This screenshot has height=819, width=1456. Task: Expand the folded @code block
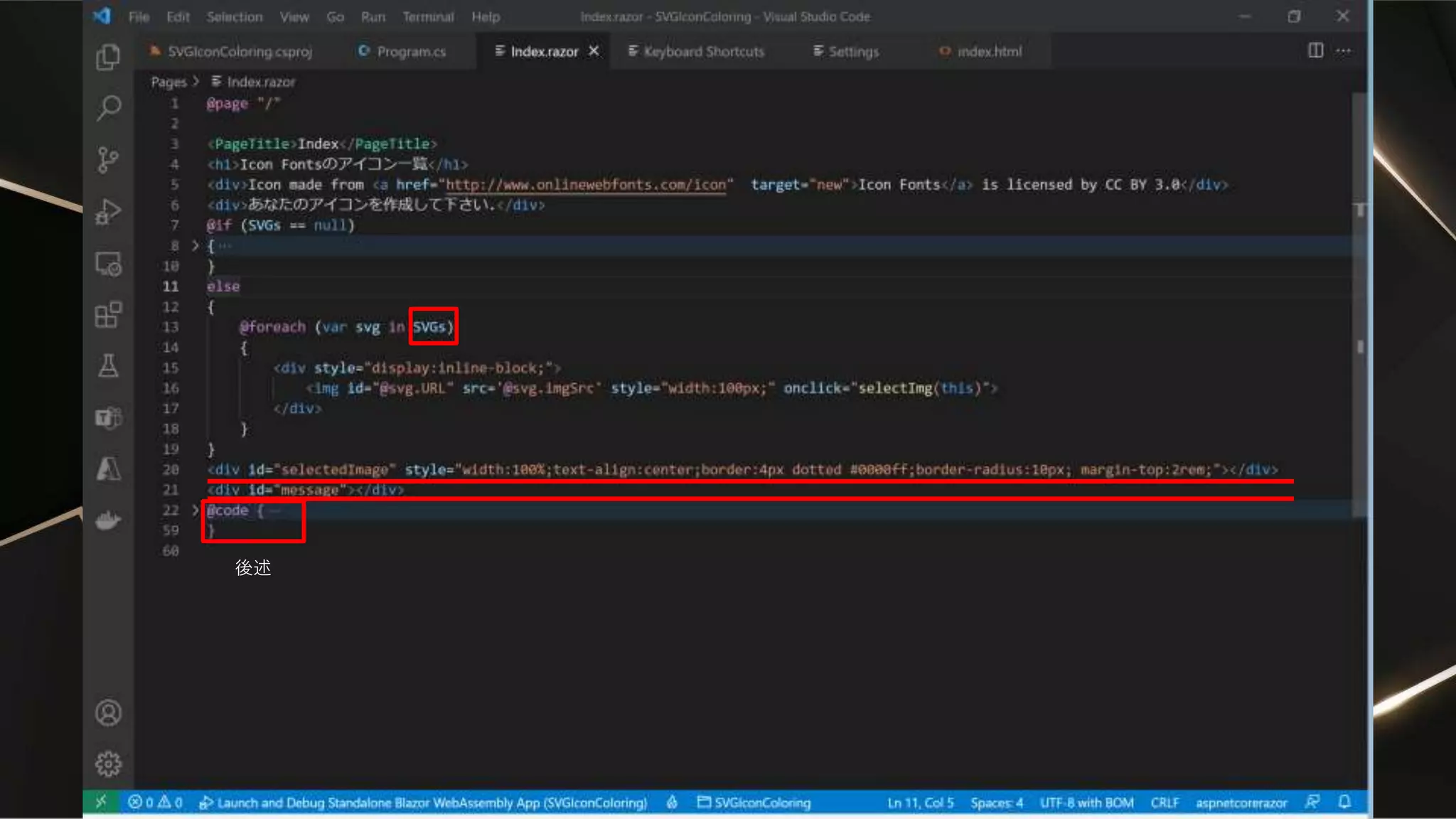coord(195,510)
